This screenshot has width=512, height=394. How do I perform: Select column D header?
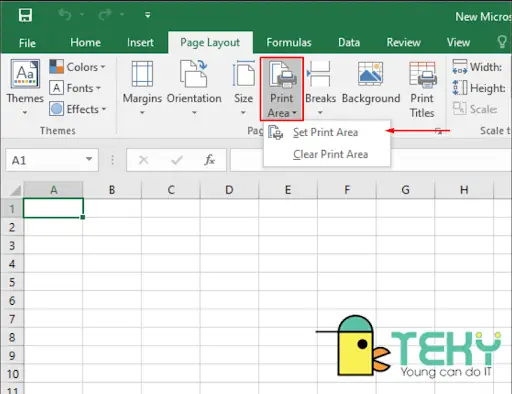(x=229, y=190)
